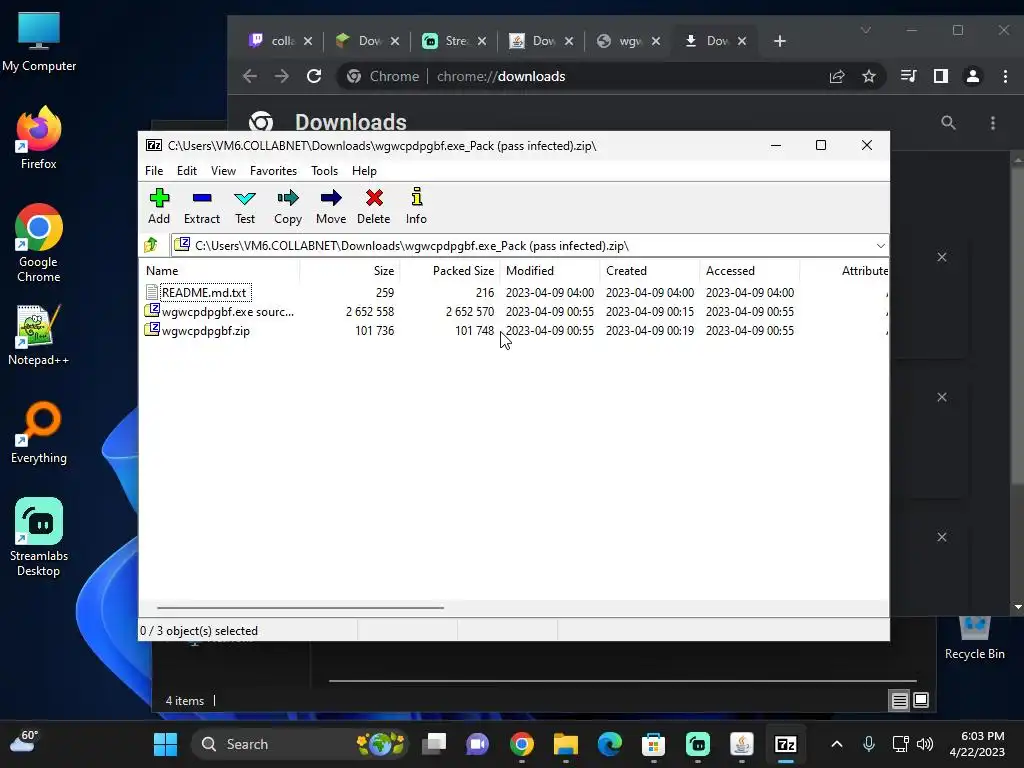The width and height of the screenshot is (1024, 768).
Task: Open Chrome's media control icon
Action: coord(908,76)
